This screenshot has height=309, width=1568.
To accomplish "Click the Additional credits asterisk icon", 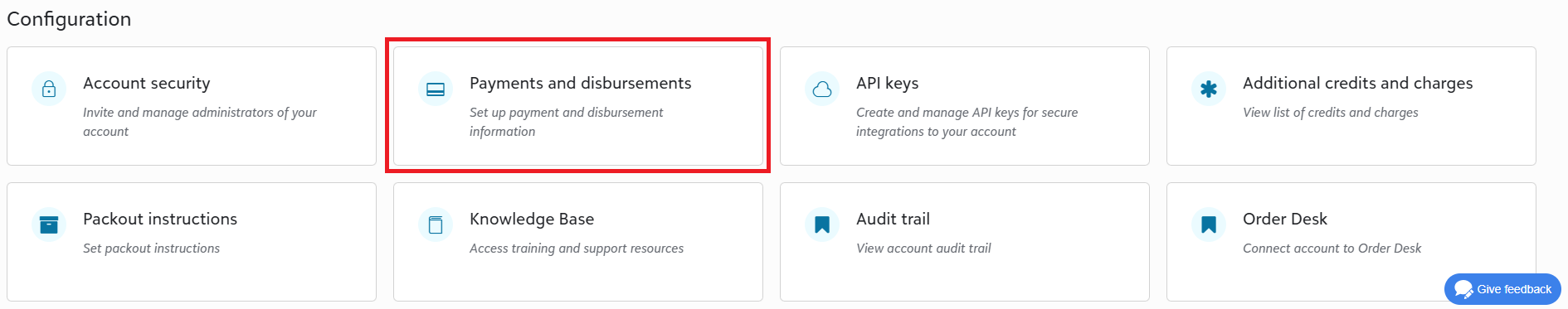I will tap(1209, 89).
